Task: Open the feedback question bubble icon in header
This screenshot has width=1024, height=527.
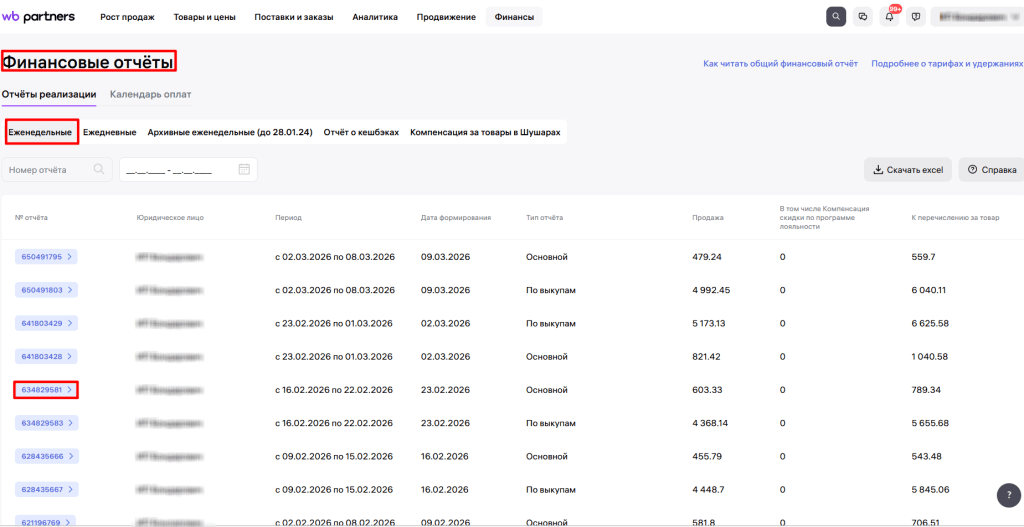Action: coord(916,17)
